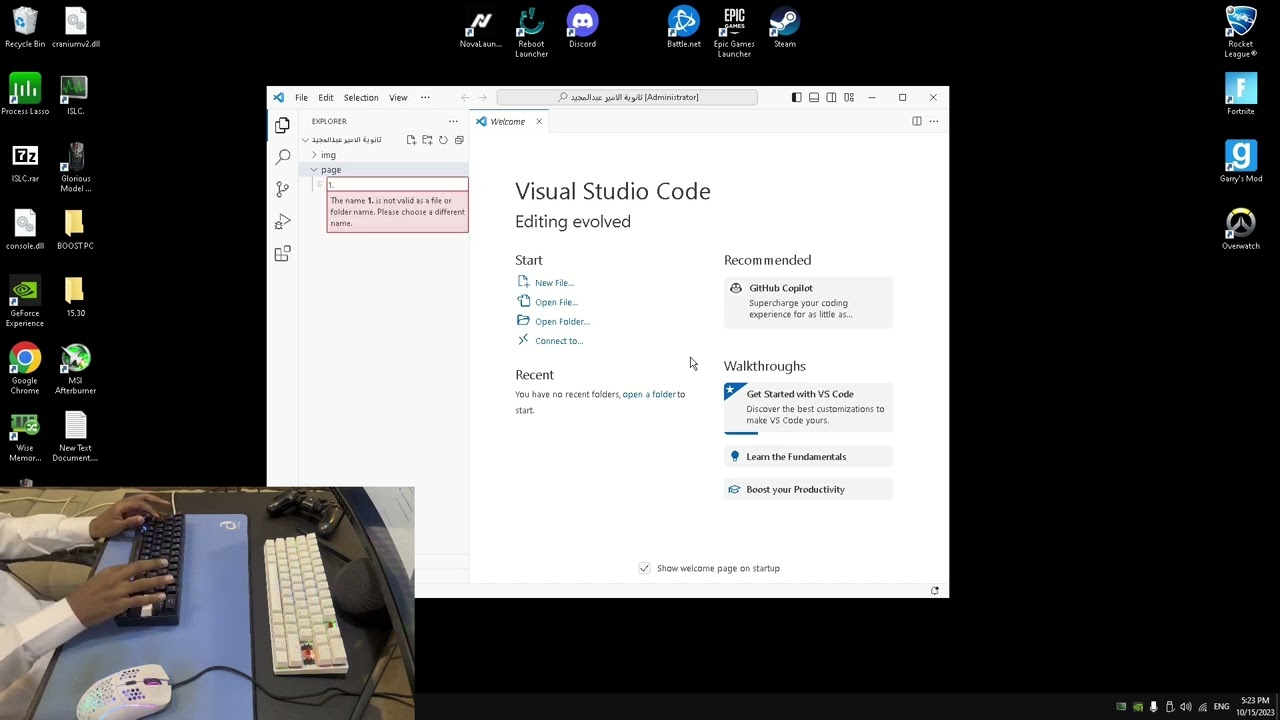Open the GitHub Copilot recommendation
Screen dimensions: 1280x720
(808, 301)
